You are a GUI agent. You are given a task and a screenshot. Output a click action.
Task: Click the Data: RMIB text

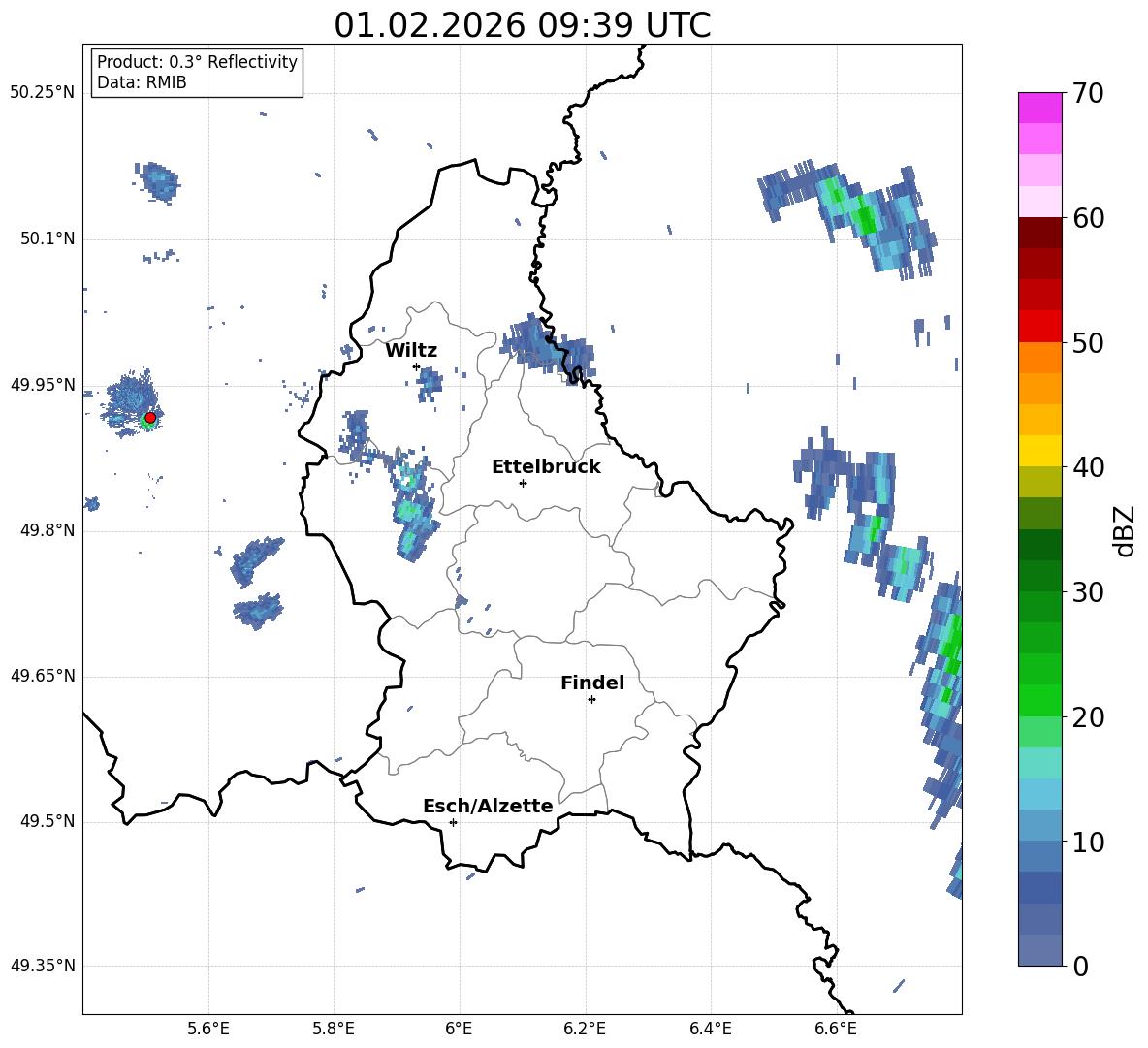[x=142, y=82]
